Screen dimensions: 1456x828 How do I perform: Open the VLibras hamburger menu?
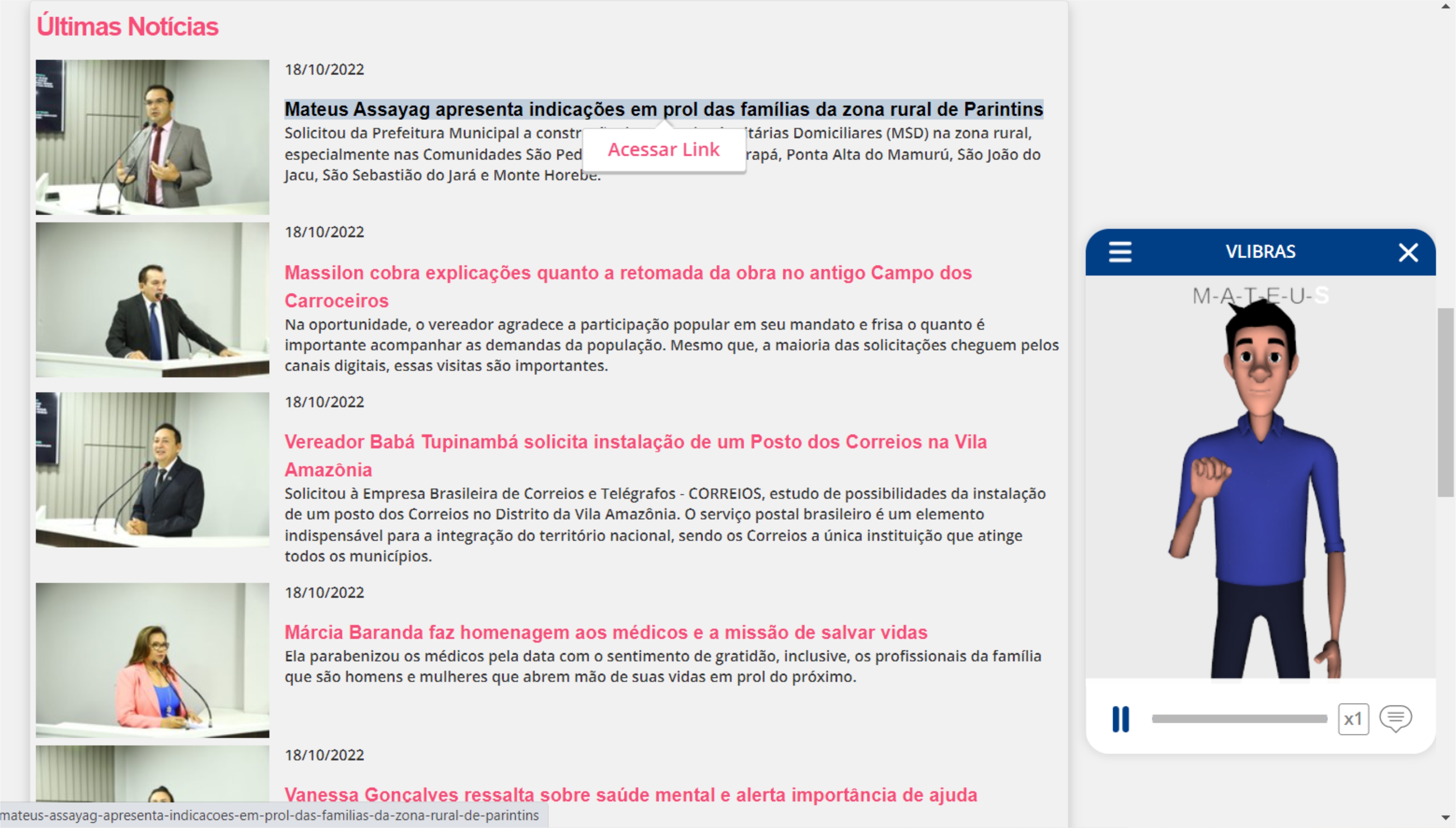pyautogui.click(x=1120, y=252)
